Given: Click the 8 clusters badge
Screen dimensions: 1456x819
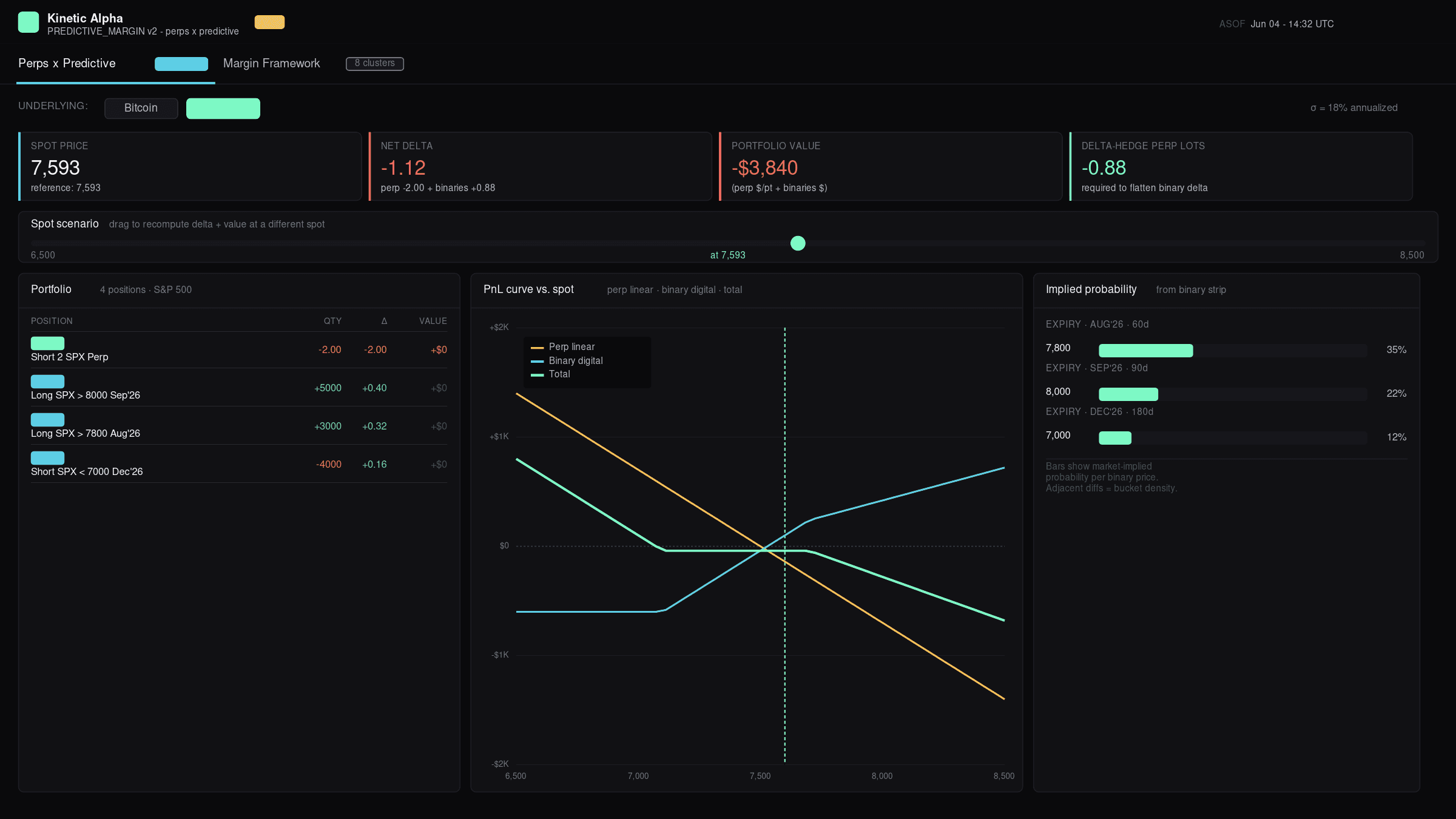Looking at the screenshot, I should (x=375, y=64).
